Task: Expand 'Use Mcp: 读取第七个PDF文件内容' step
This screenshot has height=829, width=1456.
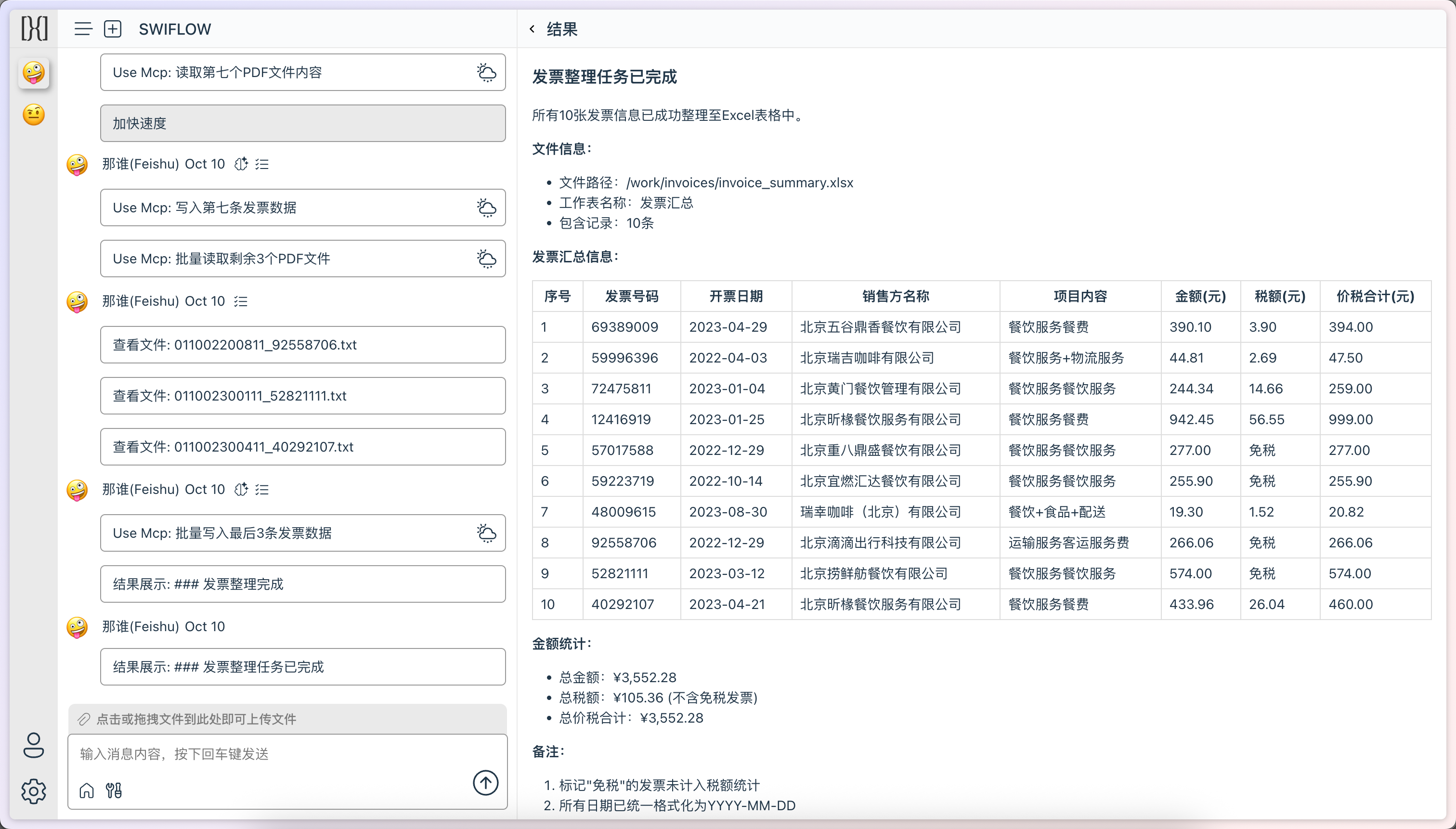Action: (x=303, y=72)
